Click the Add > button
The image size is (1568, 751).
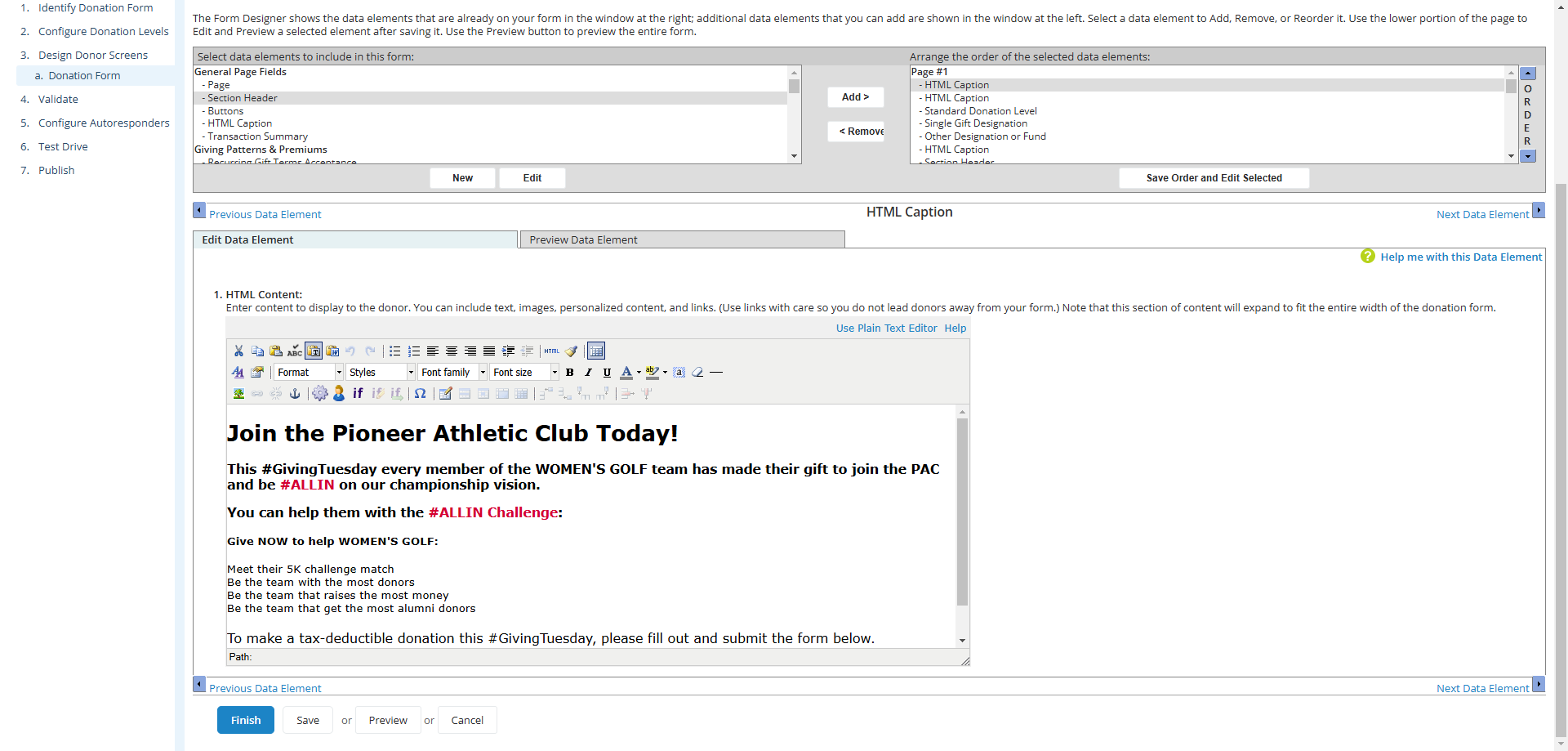855,96
